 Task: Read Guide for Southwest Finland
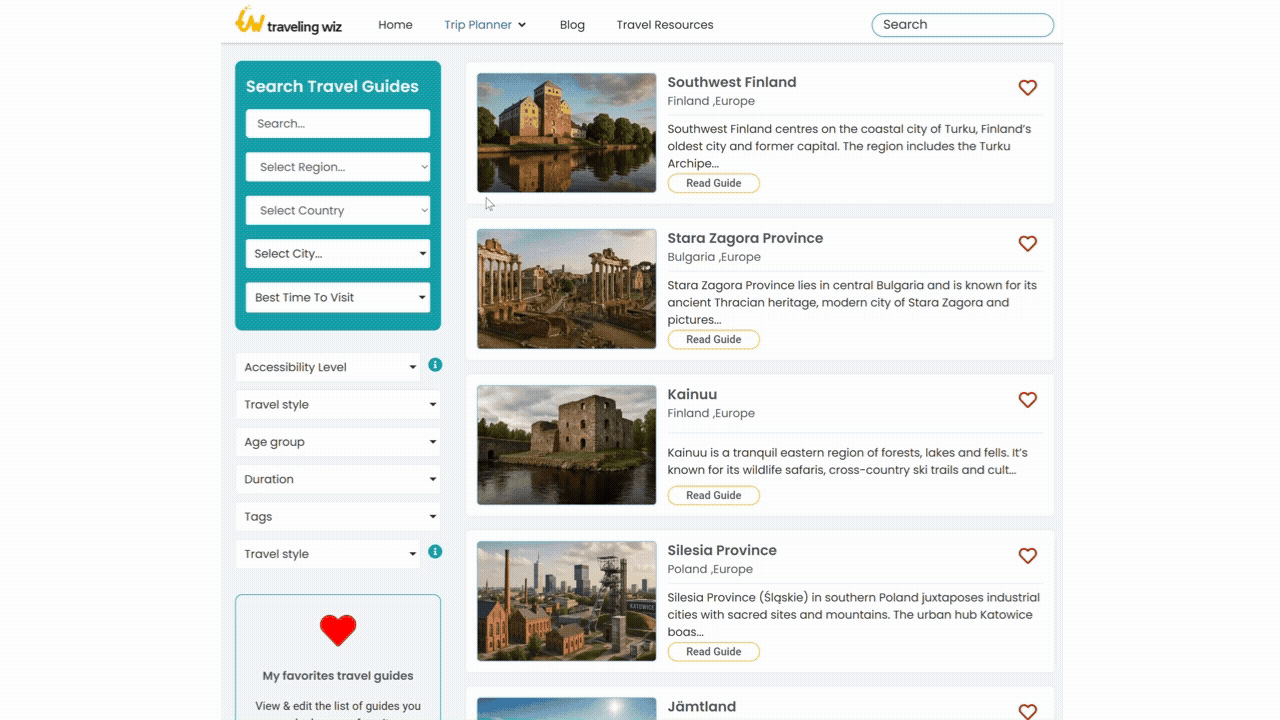click(713, 183)
